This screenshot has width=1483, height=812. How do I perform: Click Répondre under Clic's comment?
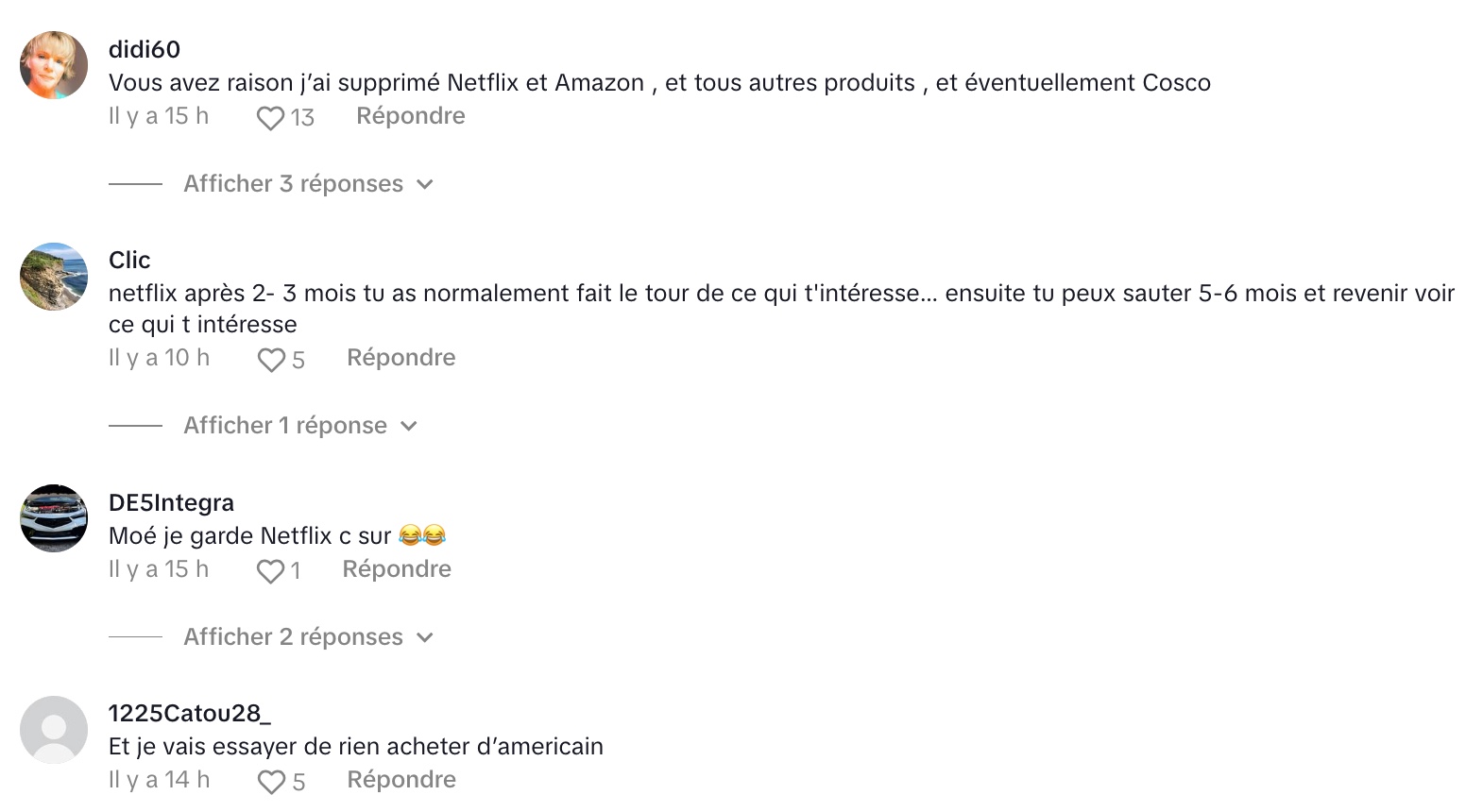coord(401,358)
